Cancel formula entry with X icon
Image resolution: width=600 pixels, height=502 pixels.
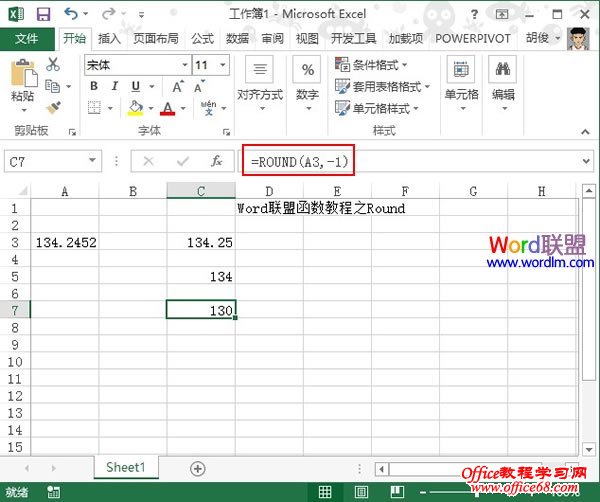point(148,161)
